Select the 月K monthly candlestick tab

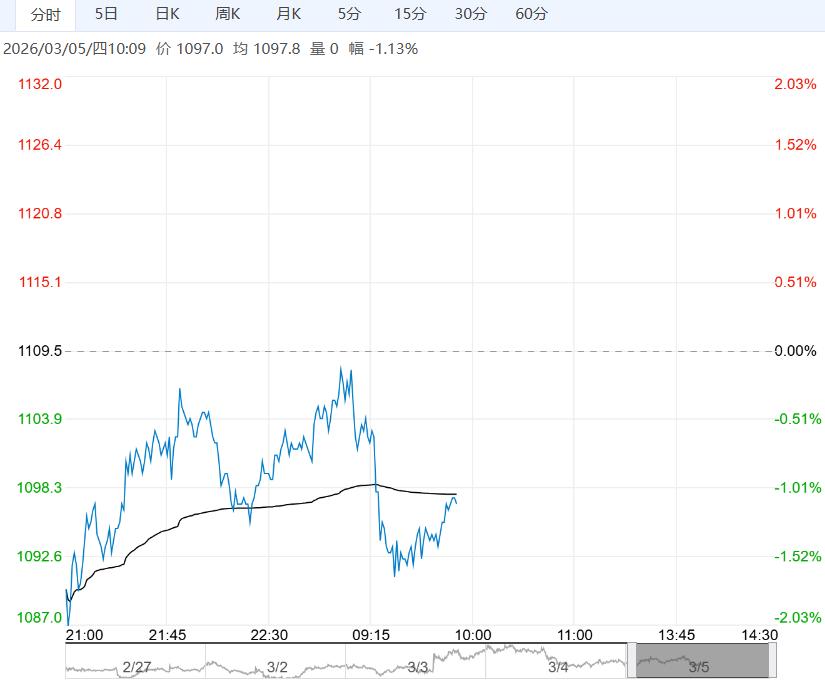click(x=288, y=15)
